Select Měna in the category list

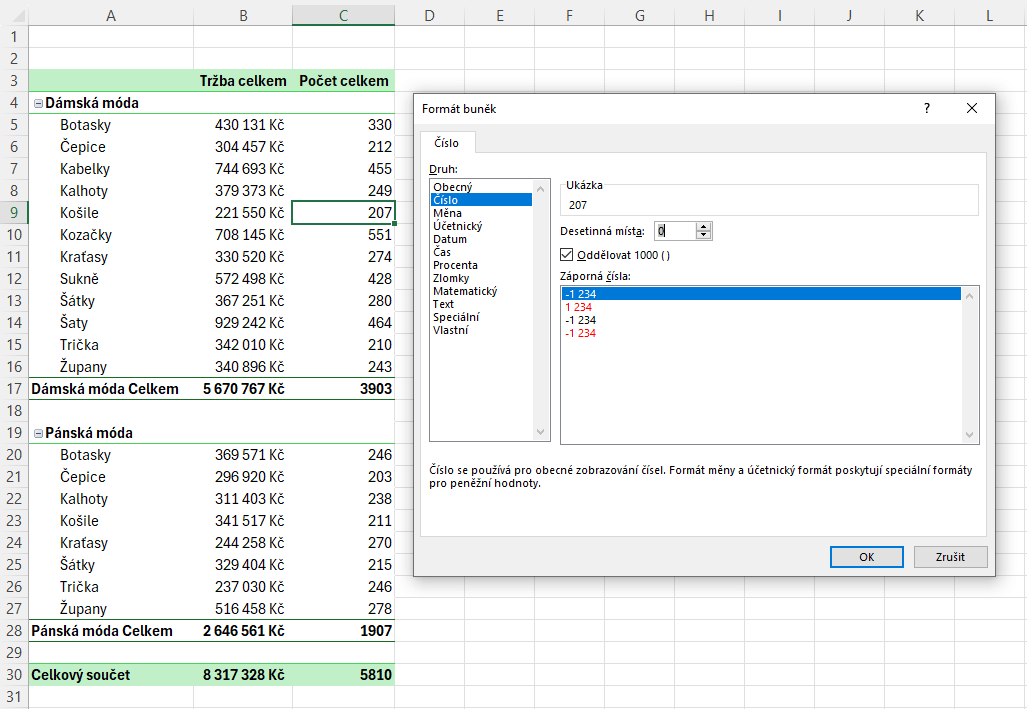[x=447, y=213]
